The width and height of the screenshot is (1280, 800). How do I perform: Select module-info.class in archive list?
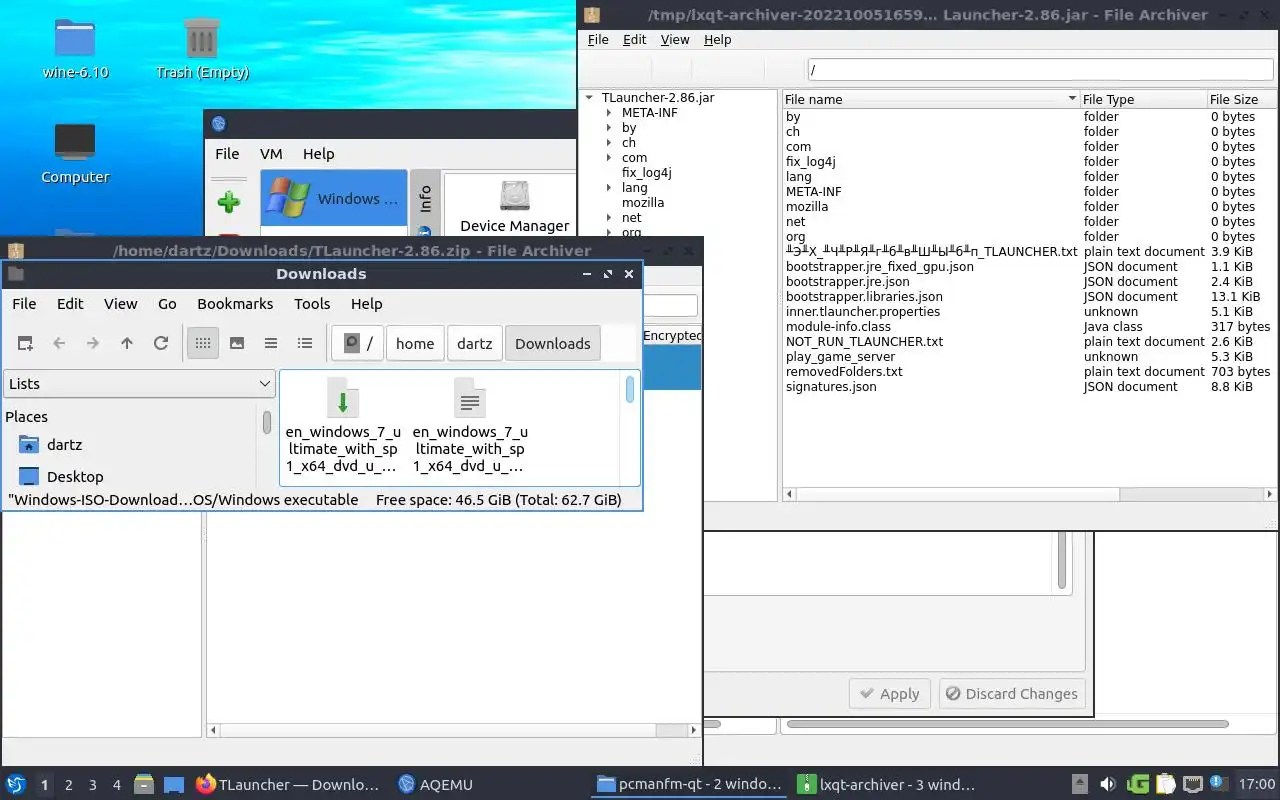pos(838,327)
